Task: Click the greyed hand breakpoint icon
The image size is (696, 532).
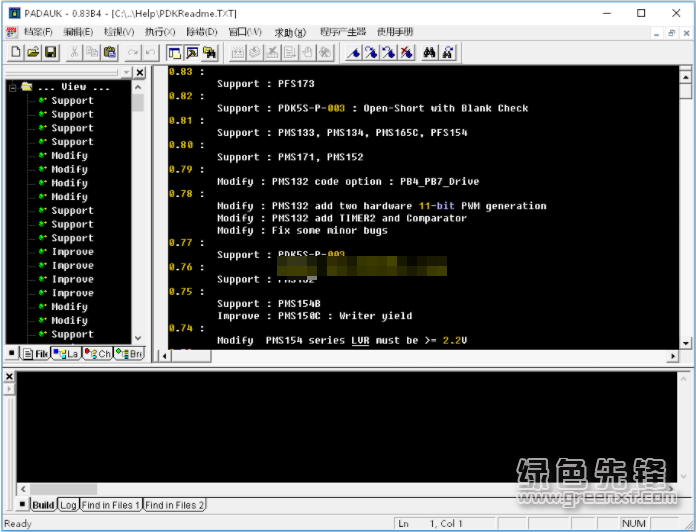Action: pyautogui.click(x=307, y=52)
